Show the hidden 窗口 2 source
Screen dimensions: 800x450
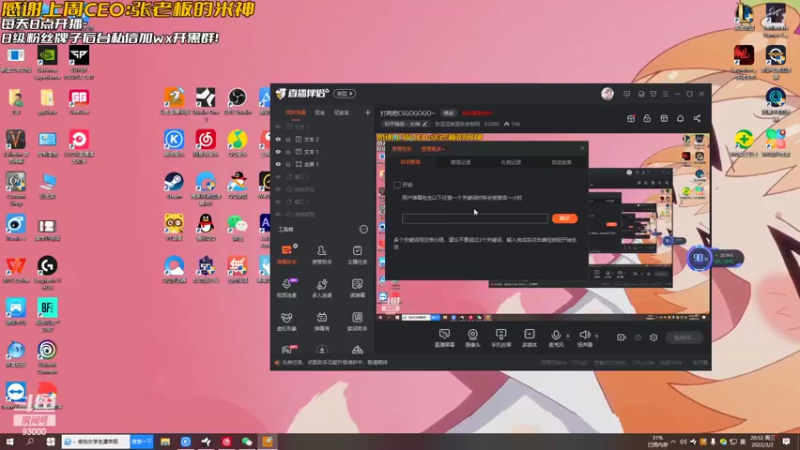278,177
